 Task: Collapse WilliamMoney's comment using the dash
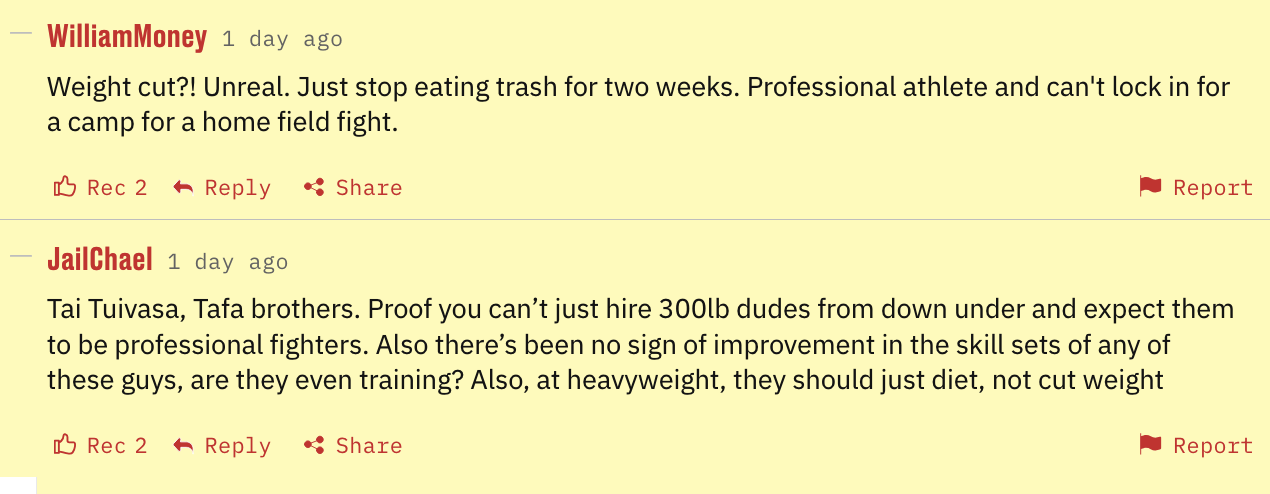[x=21, y=32]
